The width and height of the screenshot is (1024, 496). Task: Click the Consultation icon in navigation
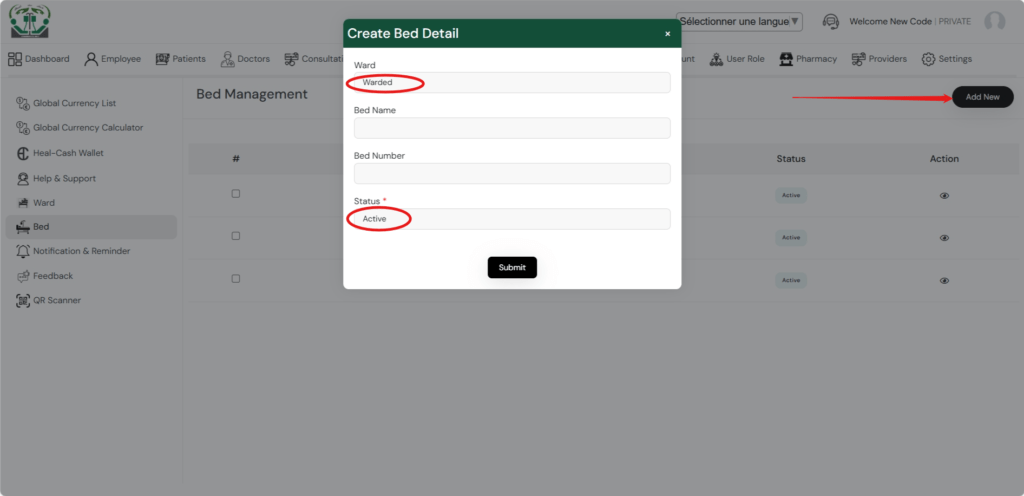coord(291,59)
